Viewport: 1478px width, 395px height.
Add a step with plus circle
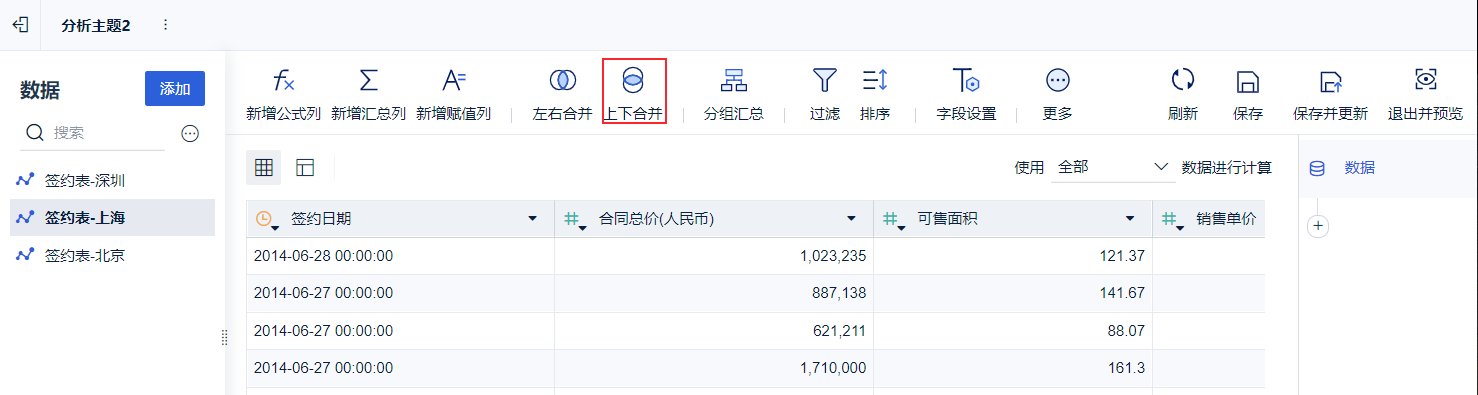(1318, 226)
